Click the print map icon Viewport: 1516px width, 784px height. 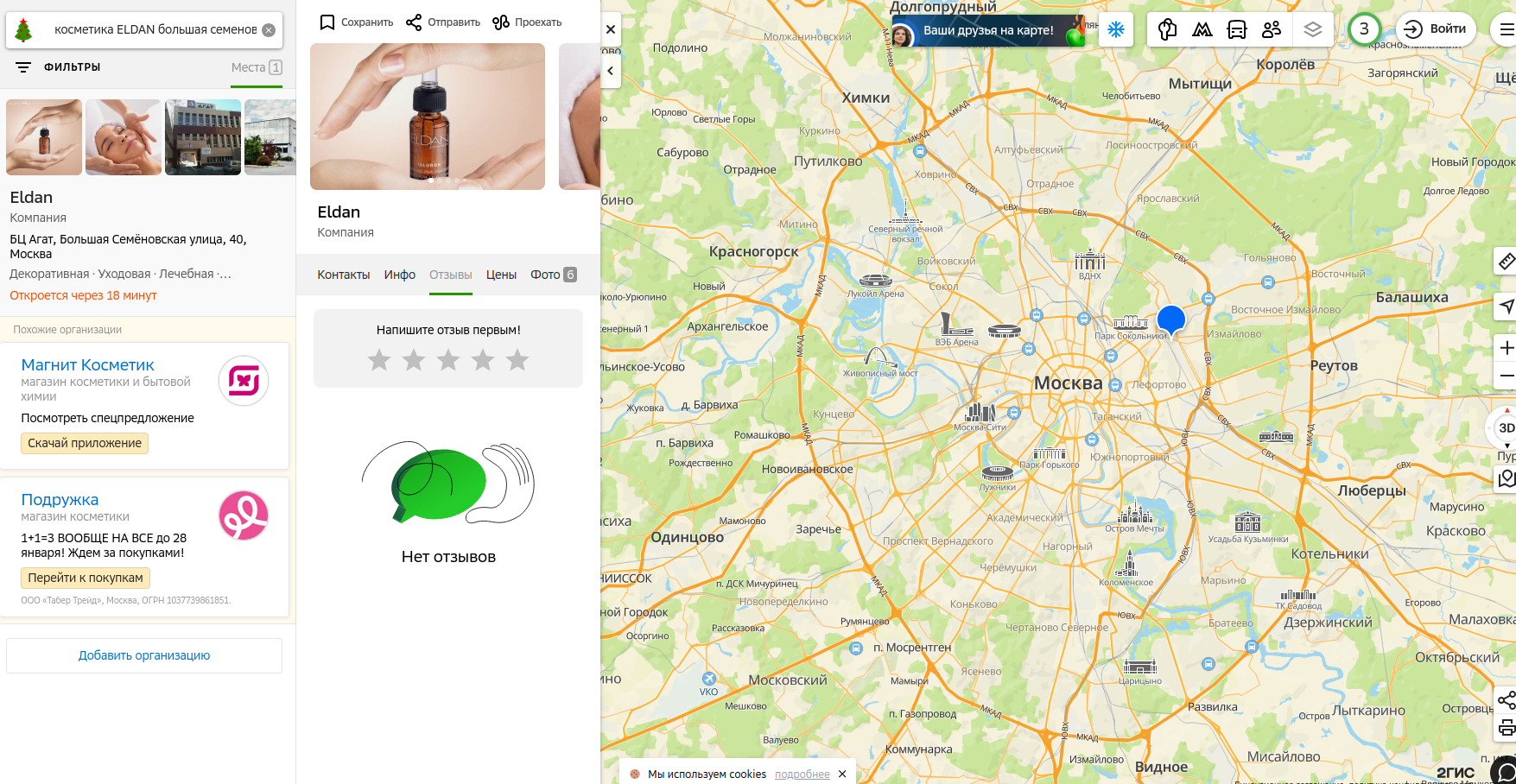pos(1506,727)
